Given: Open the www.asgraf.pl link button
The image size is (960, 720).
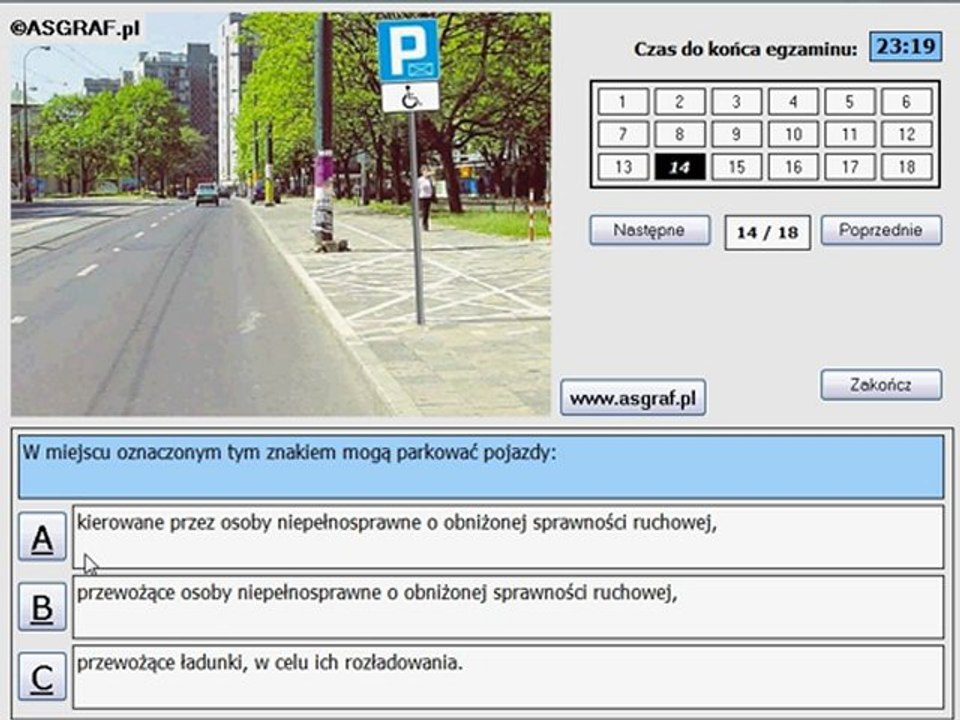Looking at the screenshot, I should pyautogui.click(x=633, y=398).
